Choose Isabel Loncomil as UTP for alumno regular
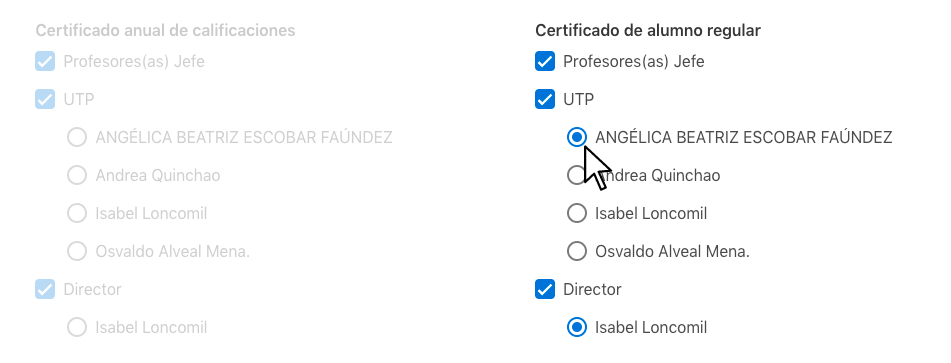 coord(577,213)
